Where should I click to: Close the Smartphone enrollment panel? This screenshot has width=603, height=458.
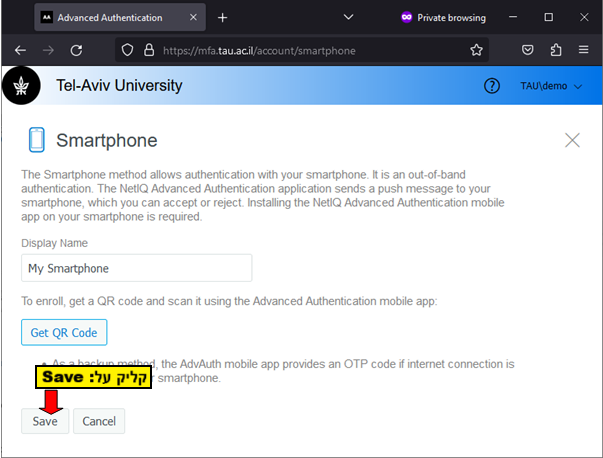pyautogui.click(x=572, y=140)
